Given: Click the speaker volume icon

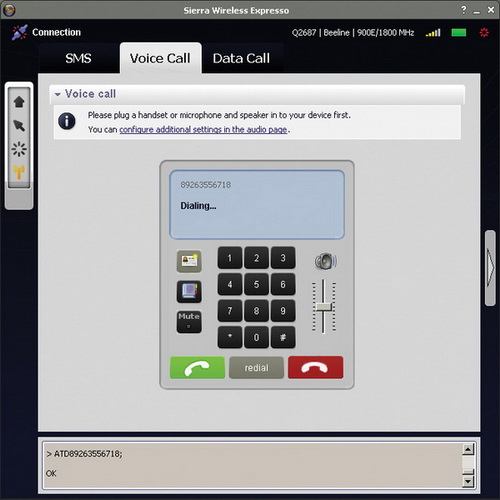Looking at the screenshot, I should (x=326, y=261).
